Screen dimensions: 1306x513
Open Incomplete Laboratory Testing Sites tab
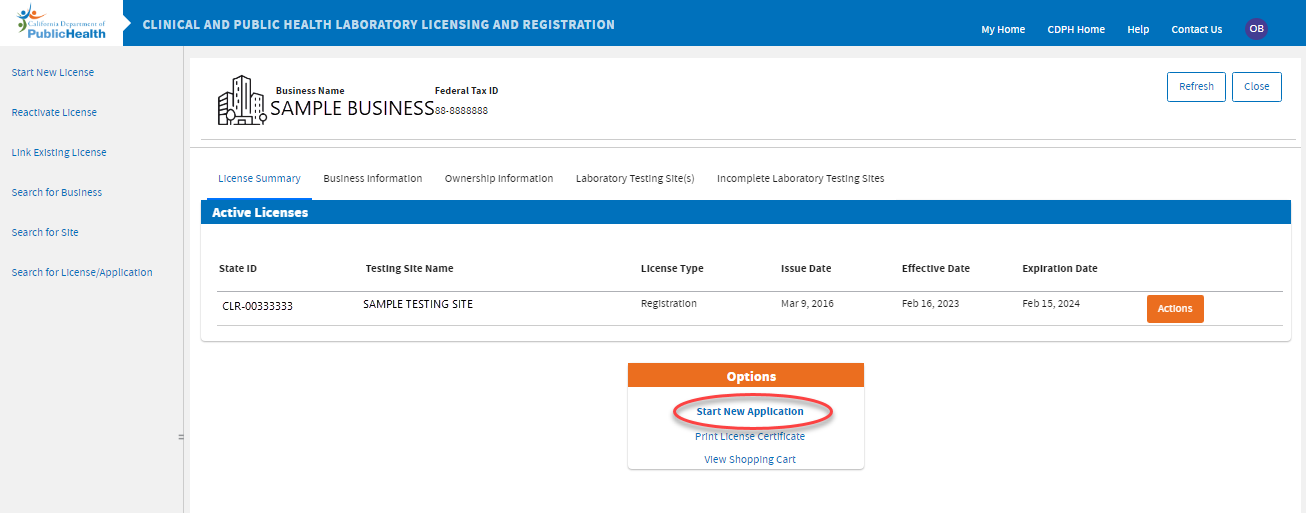[800, 178]
